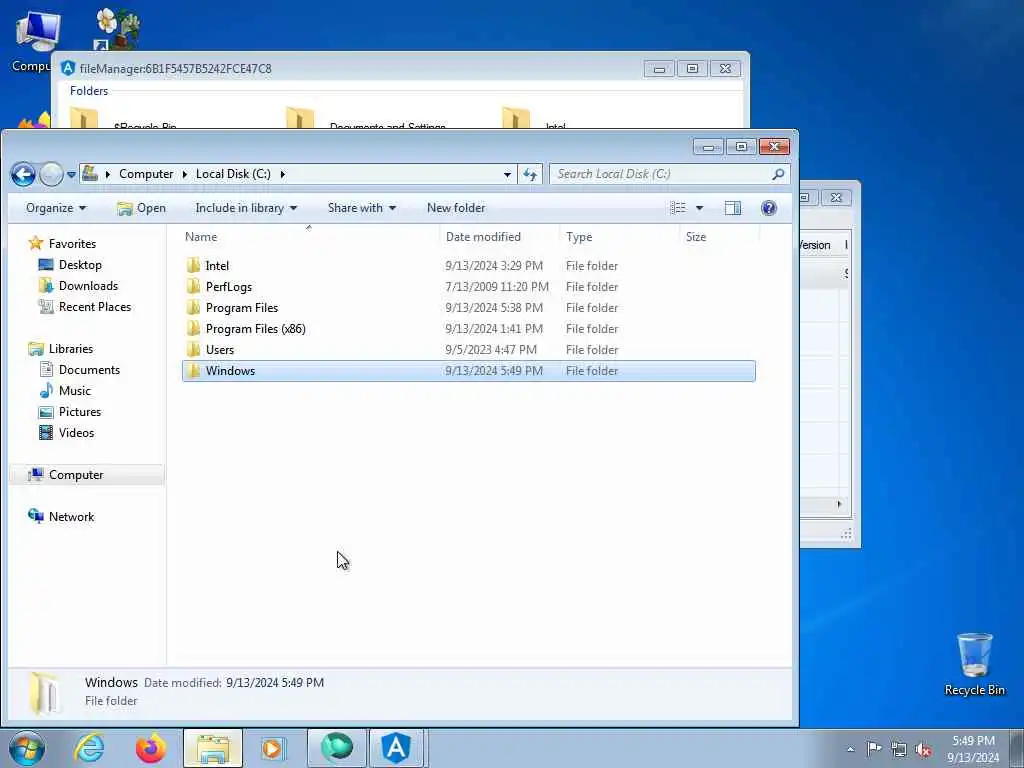Open Windows Media Player from the taskbar

(x=273, y=748)
